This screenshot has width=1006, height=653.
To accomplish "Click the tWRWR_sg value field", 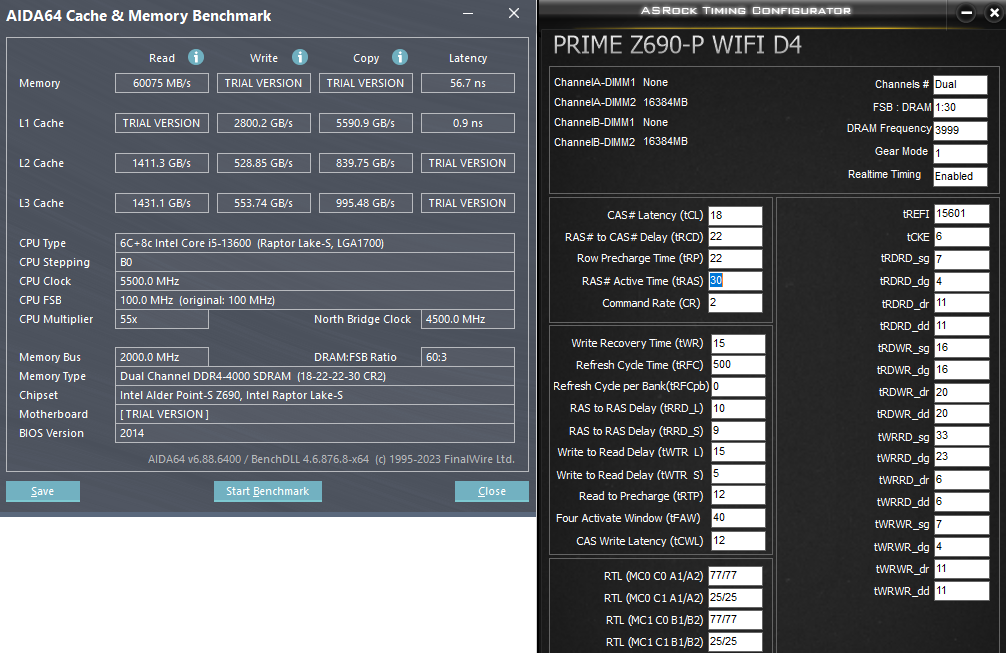I will click(x=961, y=525).
